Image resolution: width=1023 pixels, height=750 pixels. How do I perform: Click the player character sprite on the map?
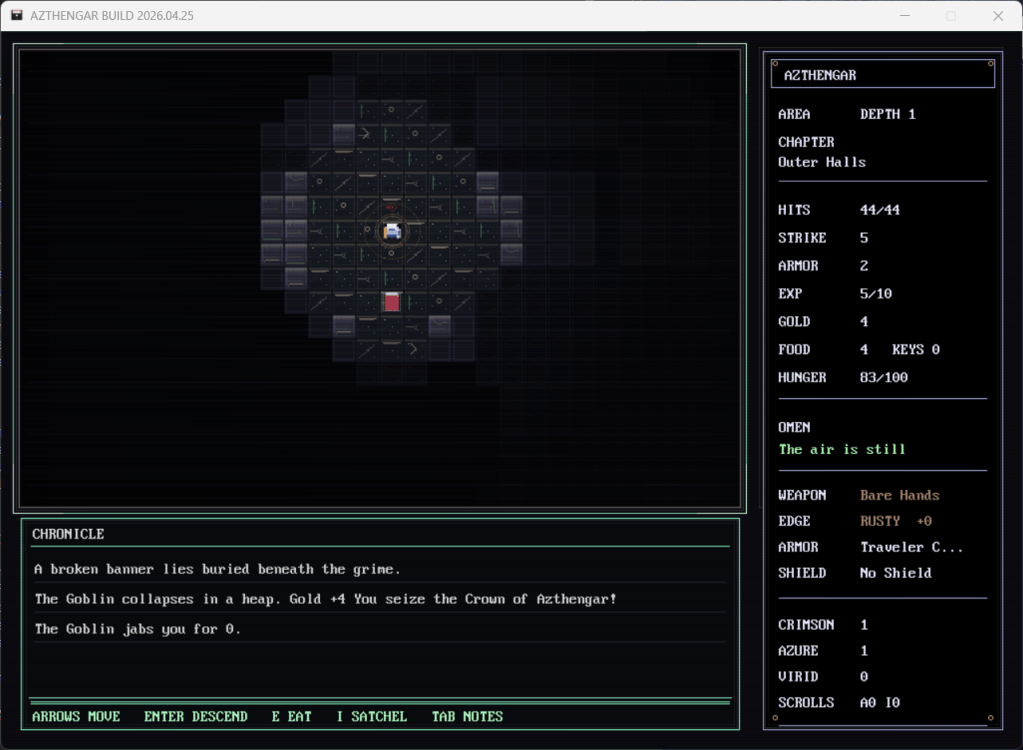point(392,231)
